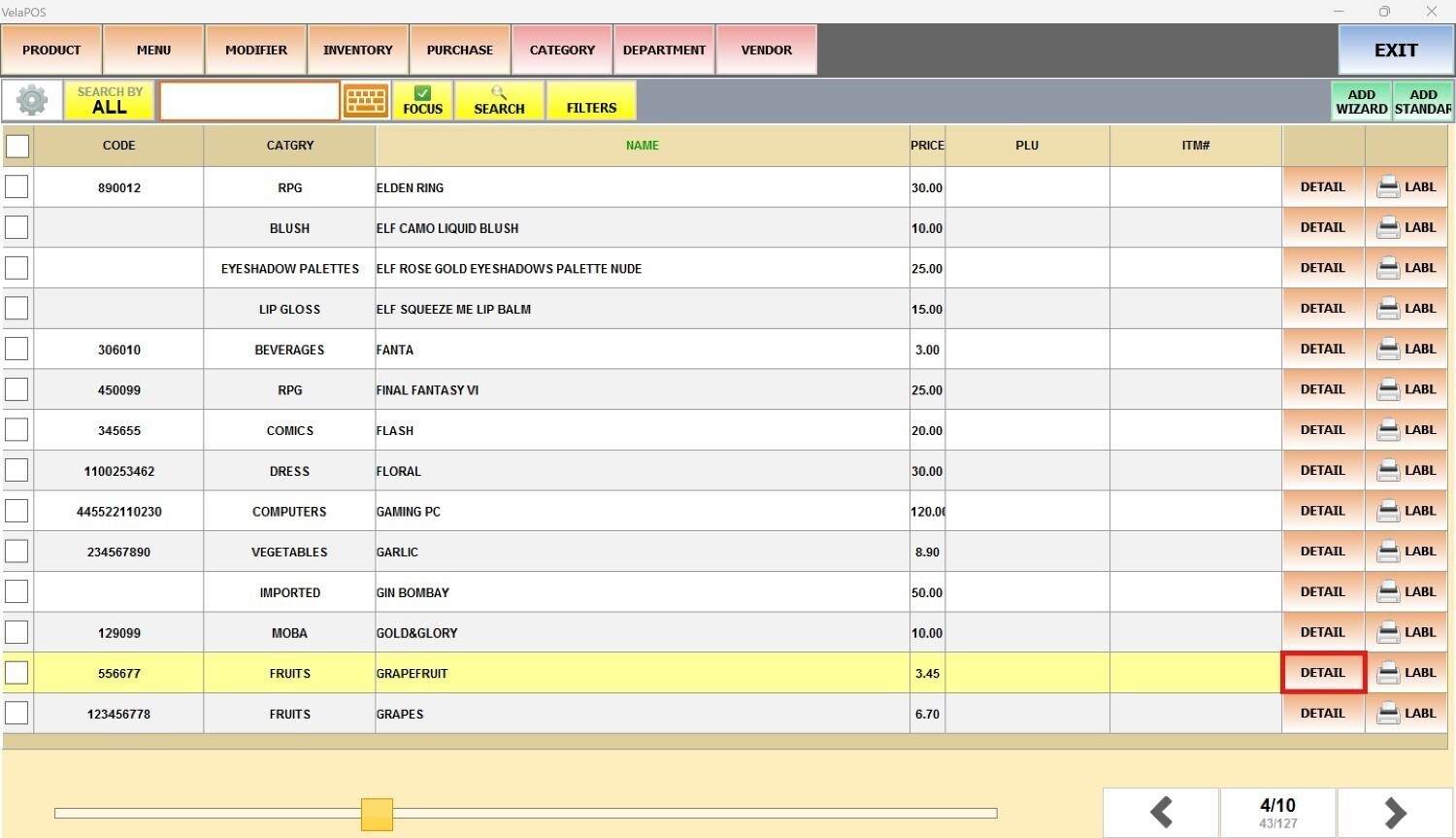Go to the next page arrow

1395,812
